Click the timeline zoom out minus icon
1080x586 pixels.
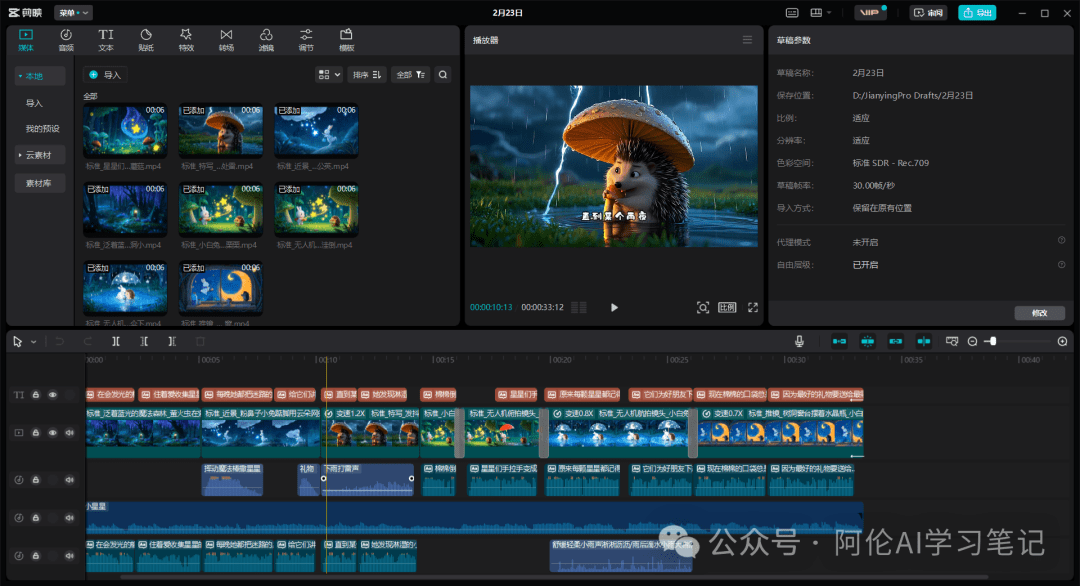tap(973, 342)
